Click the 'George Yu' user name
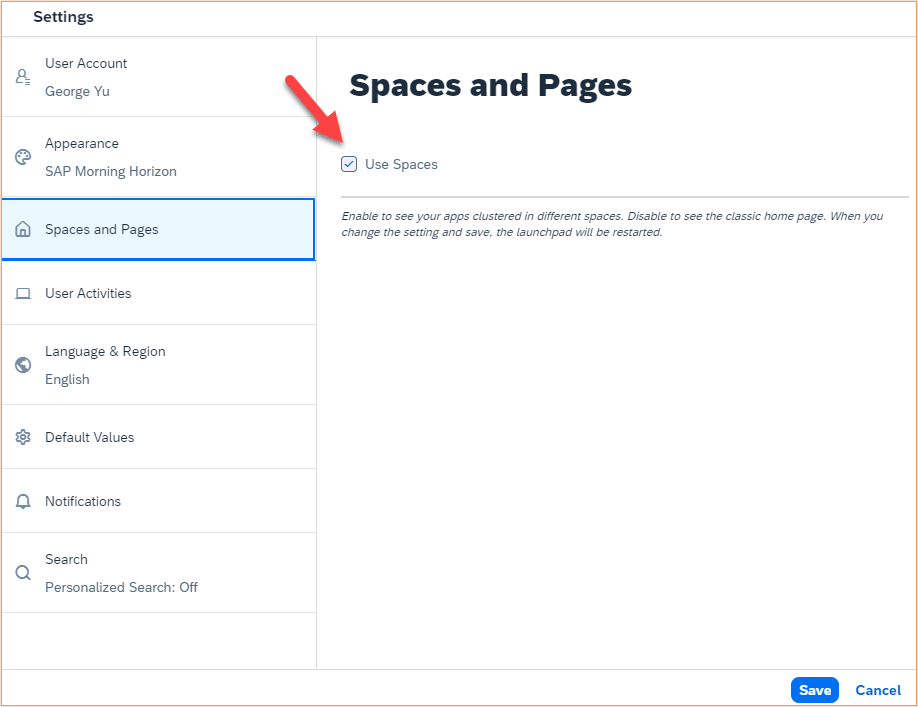918x707 pixels. pos(77,91)
